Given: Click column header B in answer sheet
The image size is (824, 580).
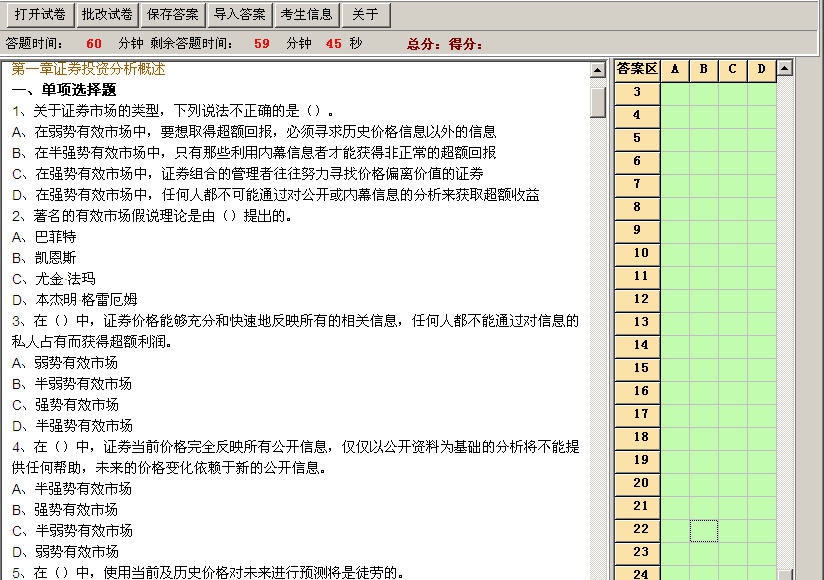Looking at the screenshot, I should (704, 70).
